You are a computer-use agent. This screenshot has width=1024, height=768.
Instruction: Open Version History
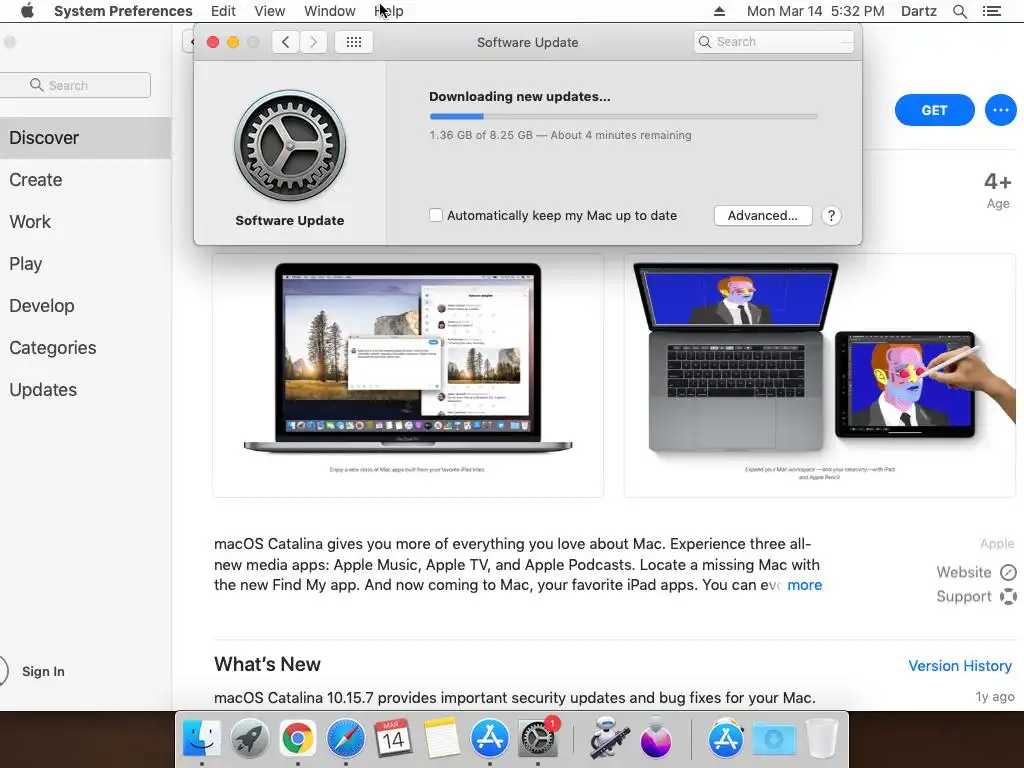pos(960,665)
